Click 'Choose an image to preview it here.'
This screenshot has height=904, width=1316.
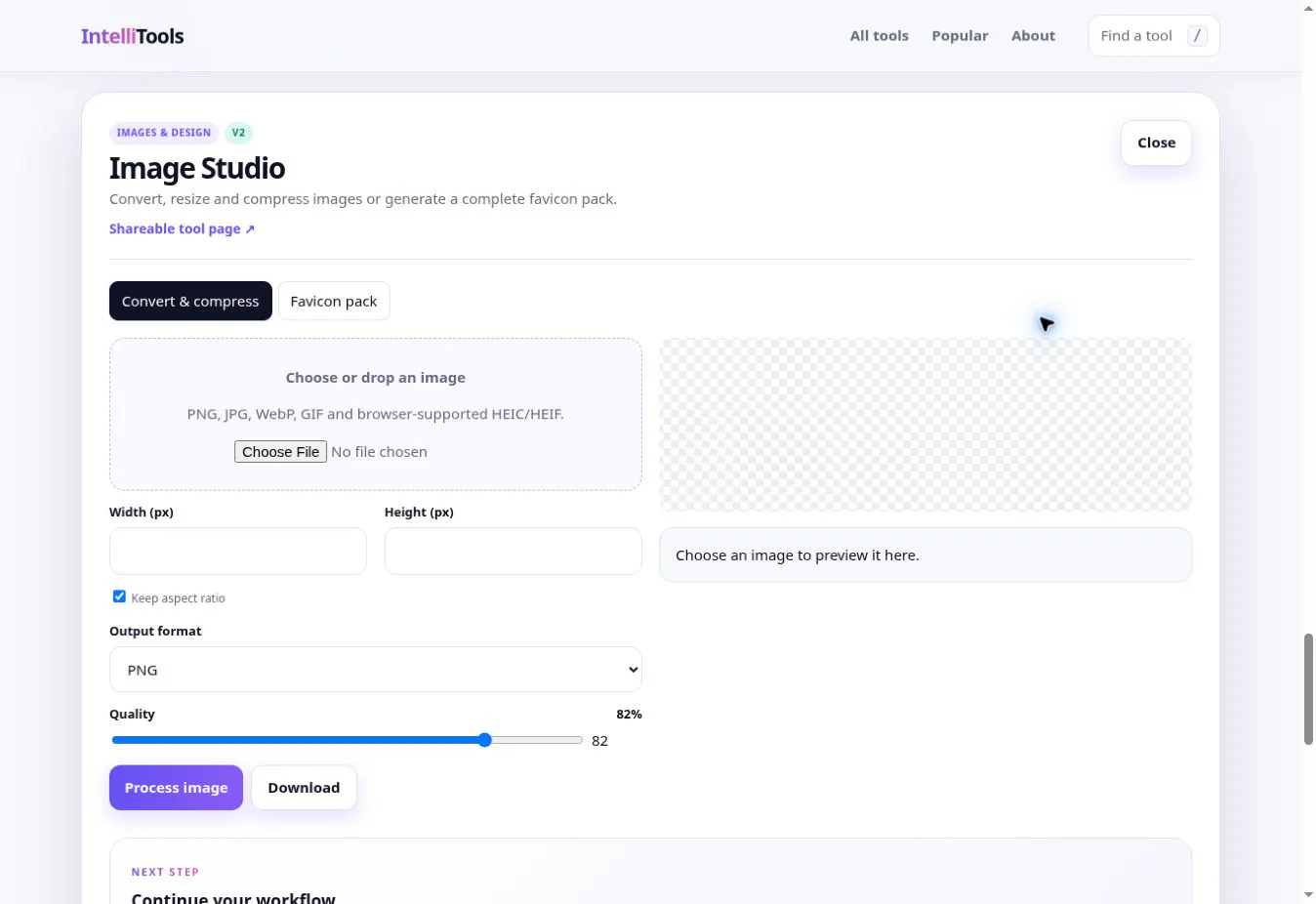798,555
